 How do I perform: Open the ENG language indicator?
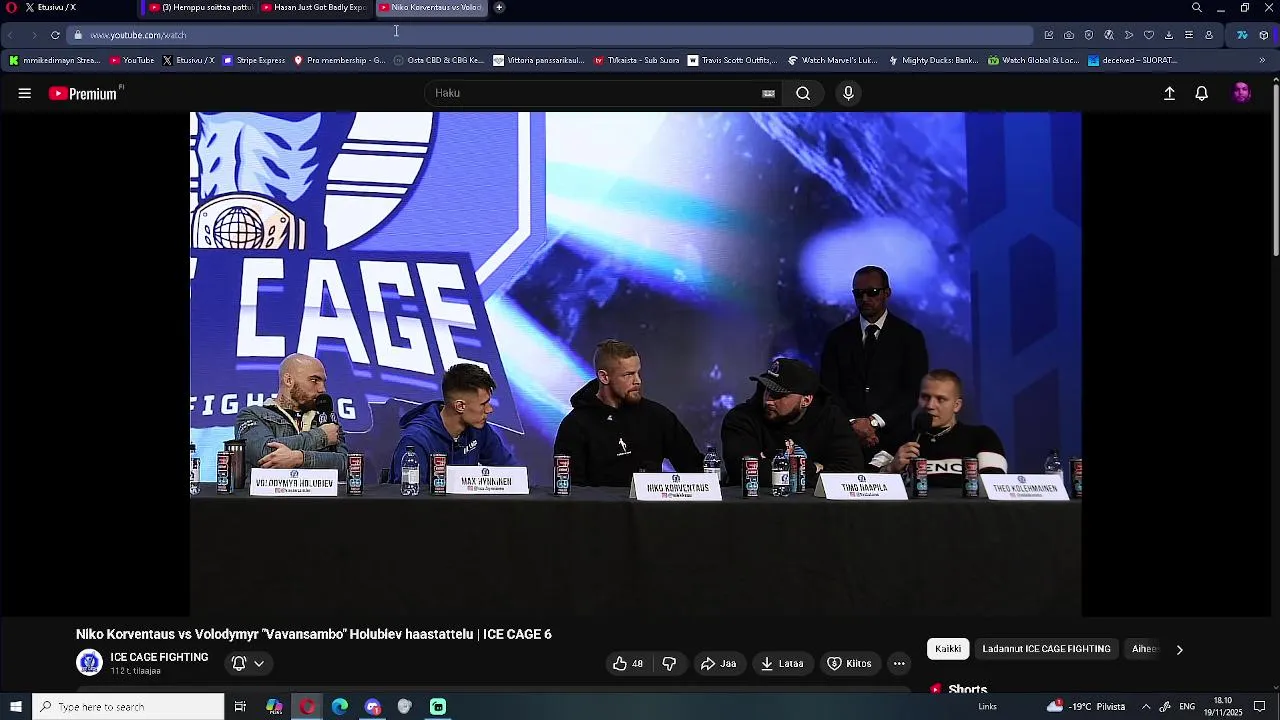point(1187,707)
